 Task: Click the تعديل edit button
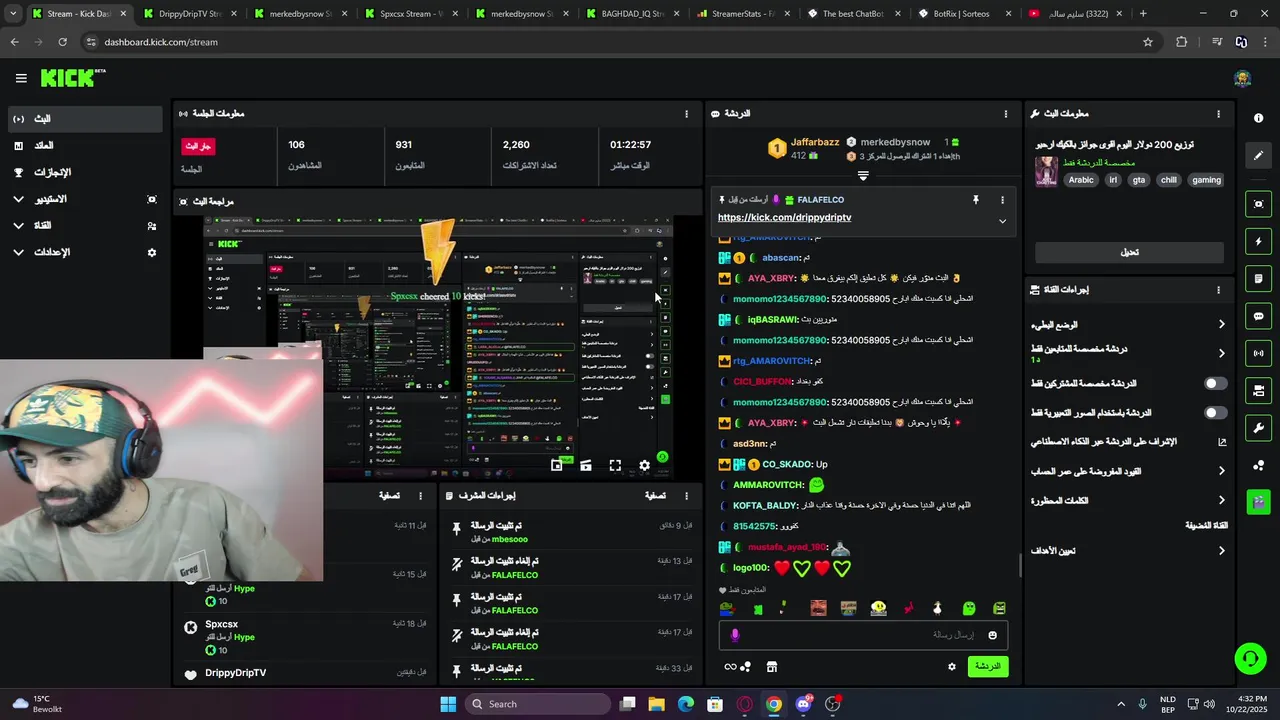(x=1129, y=253)
